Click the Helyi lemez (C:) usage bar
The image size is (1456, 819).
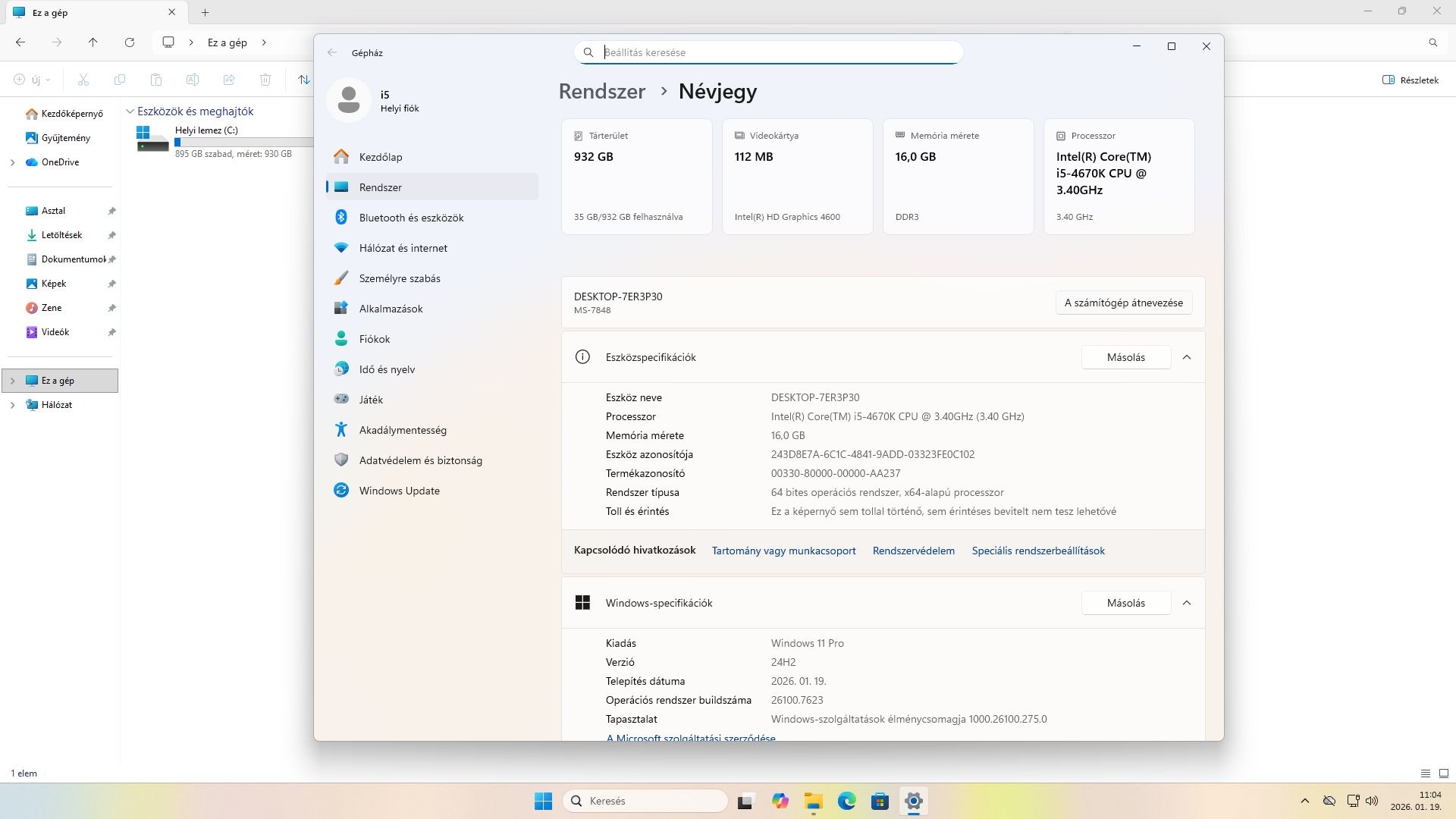[x=244, y=142]
